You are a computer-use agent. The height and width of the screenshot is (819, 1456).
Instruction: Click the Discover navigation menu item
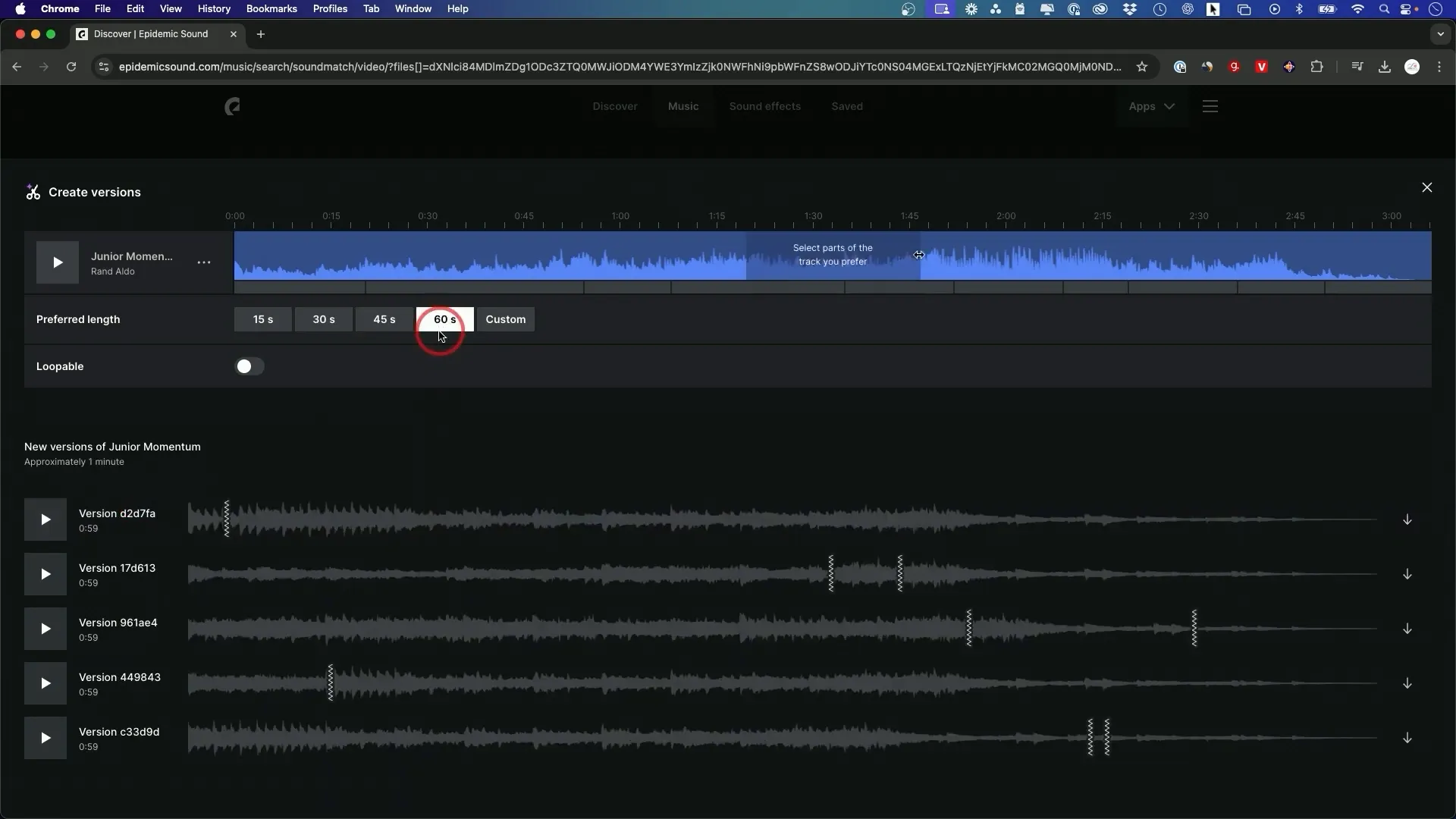614,106
